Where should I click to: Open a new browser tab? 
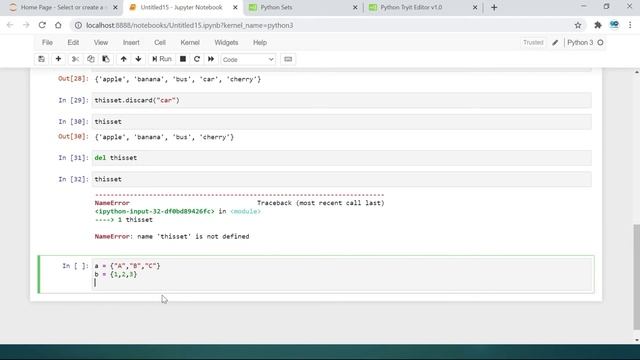coord(494,7)
